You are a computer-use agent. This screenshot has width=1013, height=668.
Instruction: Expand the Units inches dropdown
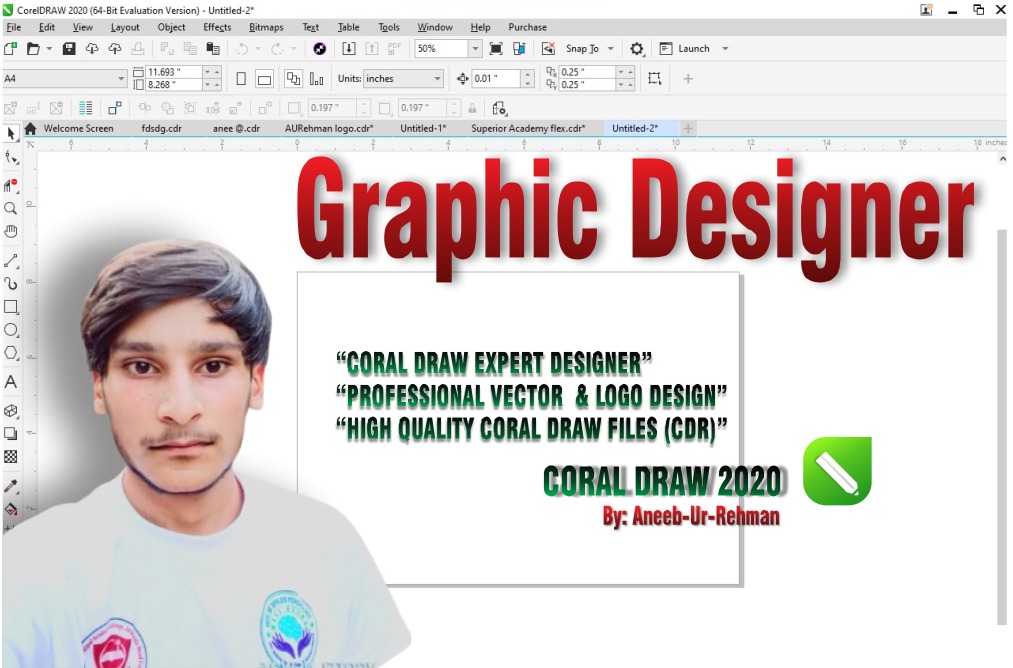click(437, 78)
